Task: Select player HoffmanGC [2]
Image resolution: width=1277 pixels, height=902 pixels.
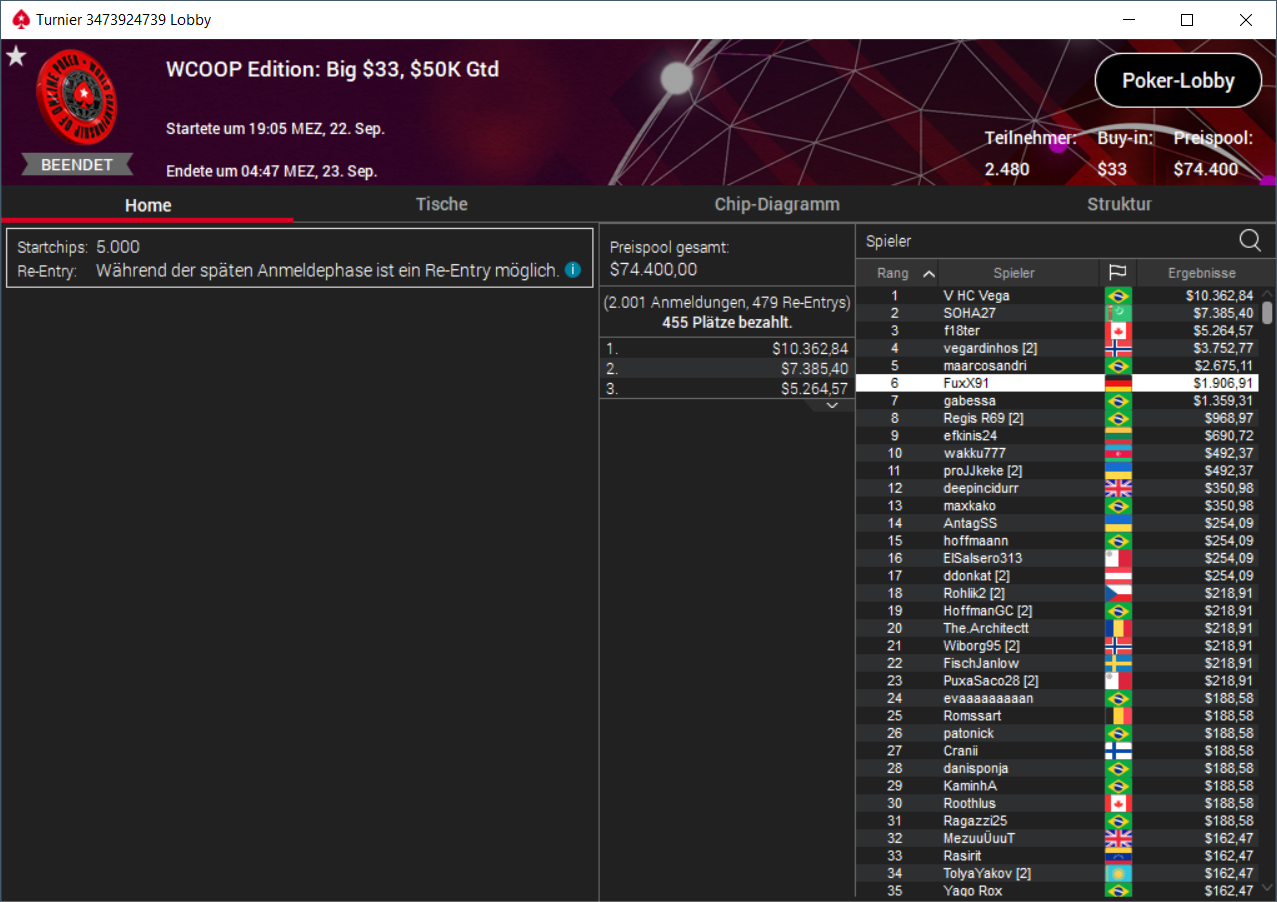Action: point(988,611)
